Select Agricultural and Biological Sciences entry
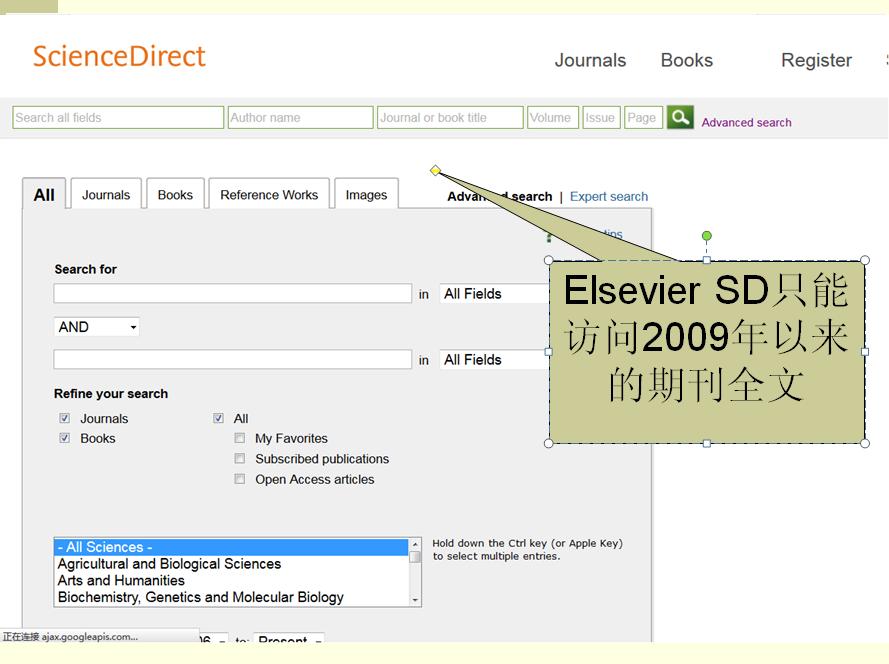The width and height of the screenshot is (889, 664). [x=231, y=564]
